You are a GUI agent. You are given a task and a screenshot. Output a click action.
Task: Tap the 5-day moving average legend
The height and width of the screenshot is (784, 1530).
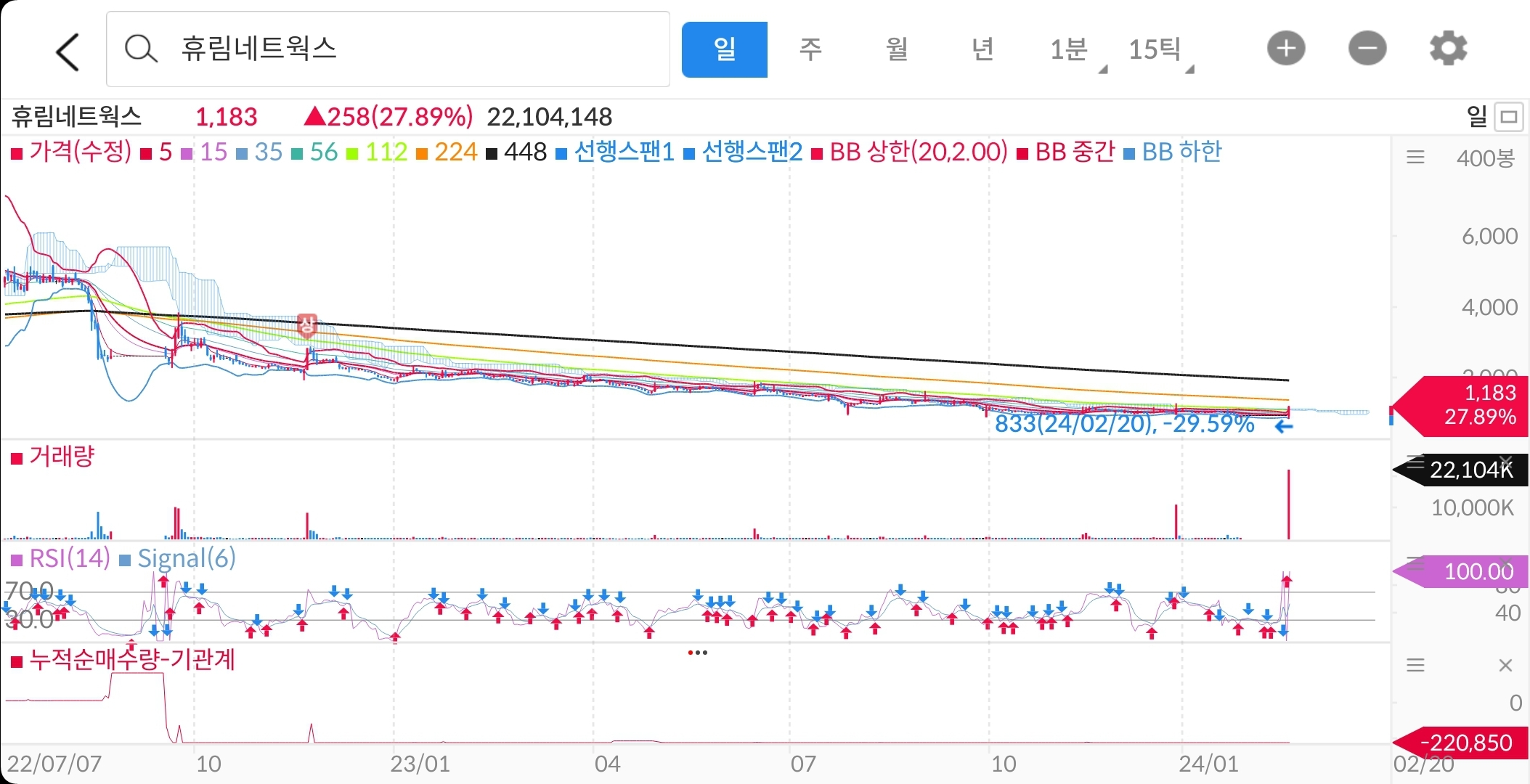[x=156, y=152]
